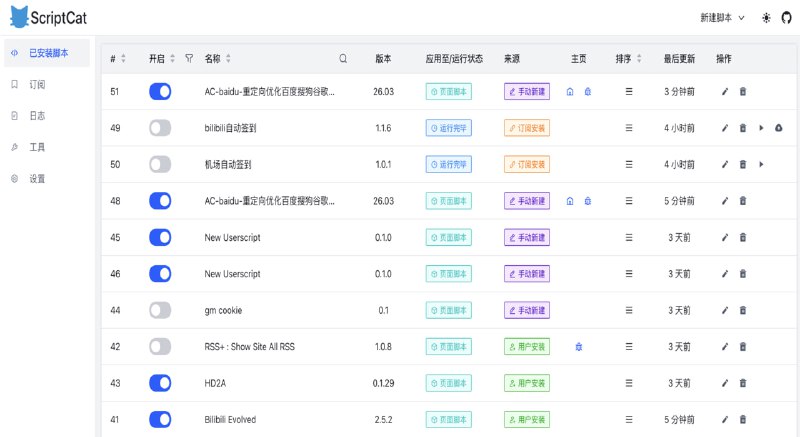The image size is (800, 437).
Task: Enable the bilibili自动签到 script toggle
Action: pos(160,128)
